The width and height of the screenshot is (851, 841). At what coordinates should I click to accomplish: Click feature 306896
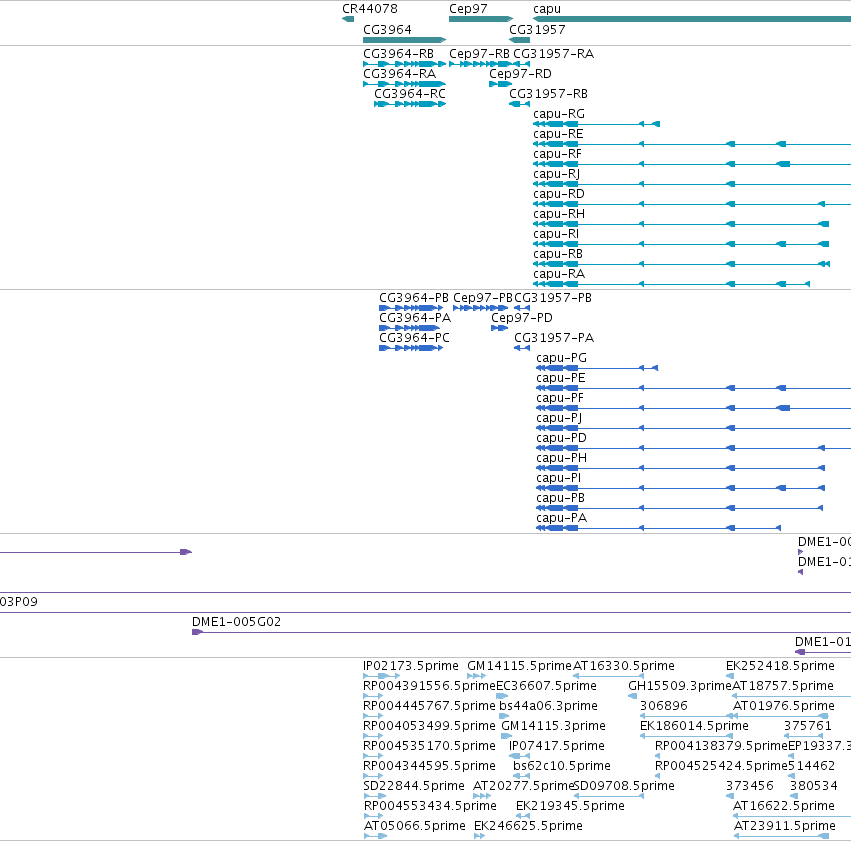688,716
